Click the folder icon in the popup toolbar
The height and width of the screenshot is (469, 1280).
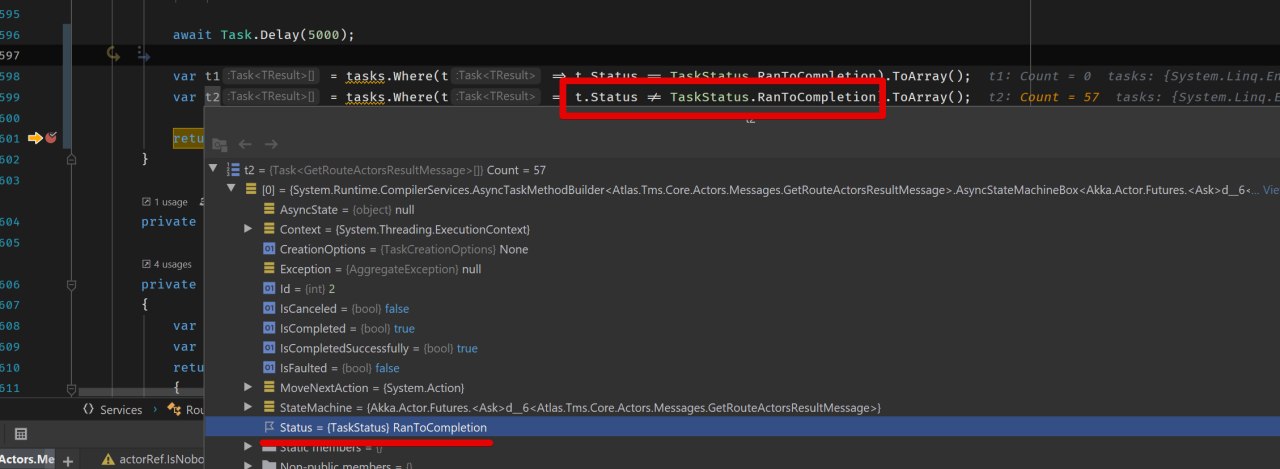click(219, 146)
